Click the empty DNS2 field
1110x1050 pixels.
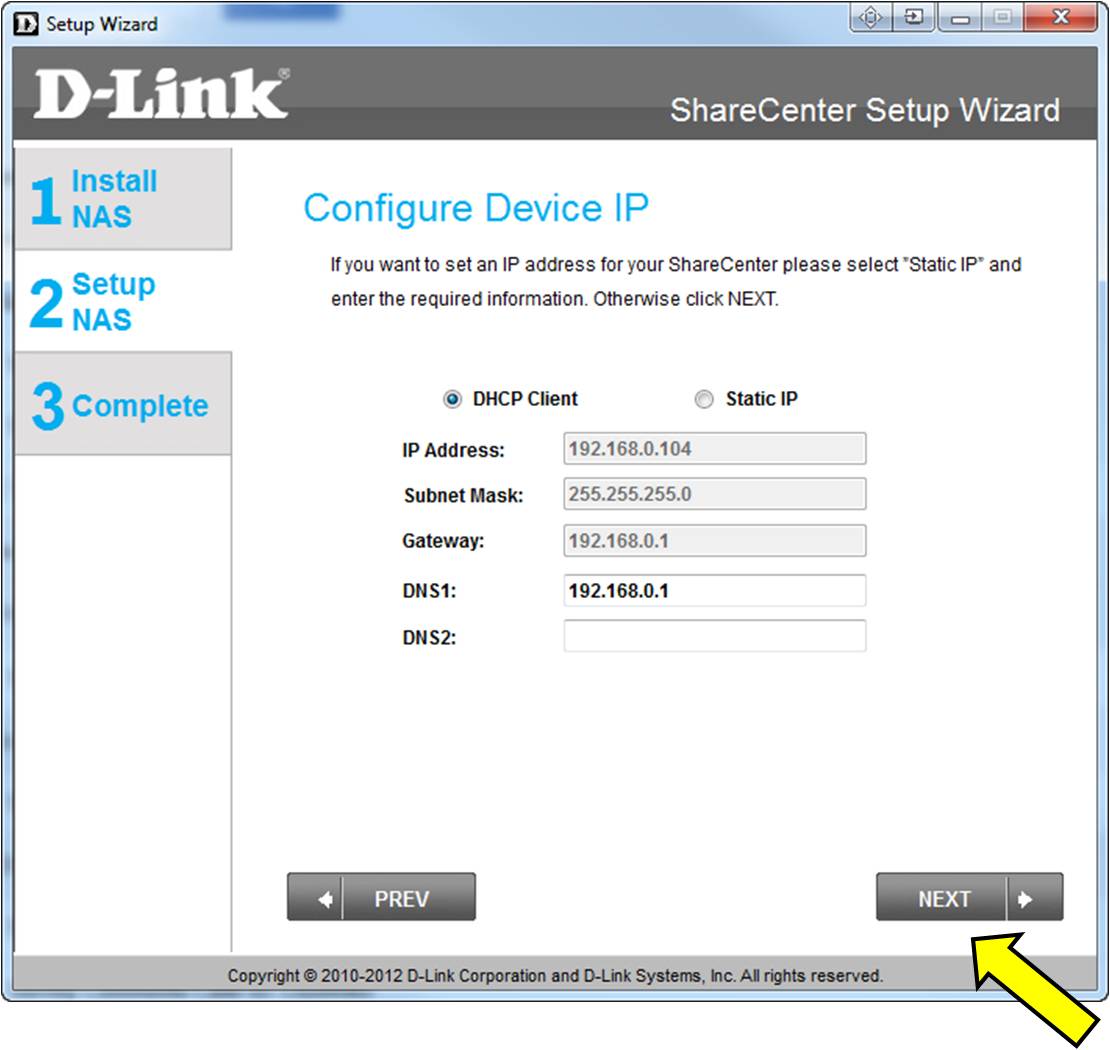coord(714,636)
